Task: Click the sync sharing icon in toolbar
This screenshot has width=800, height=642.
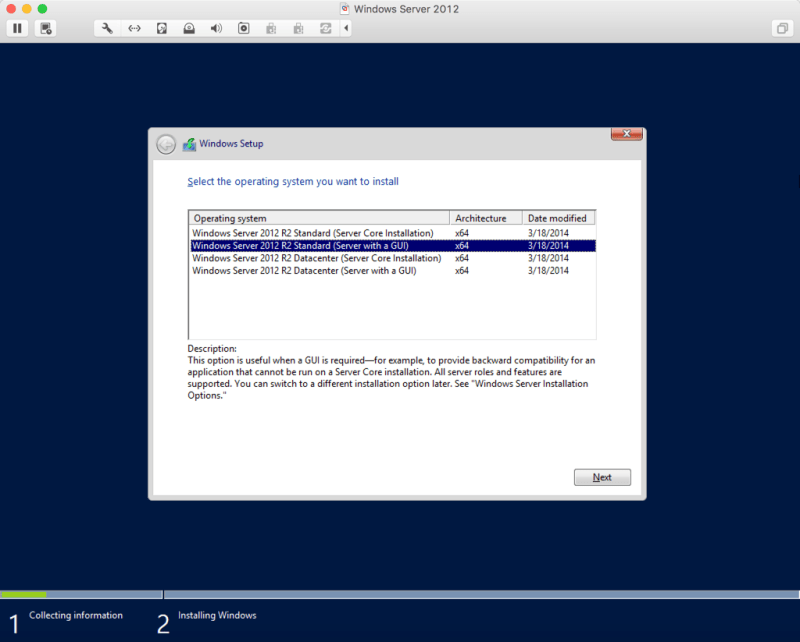Action: pos(325,28)
